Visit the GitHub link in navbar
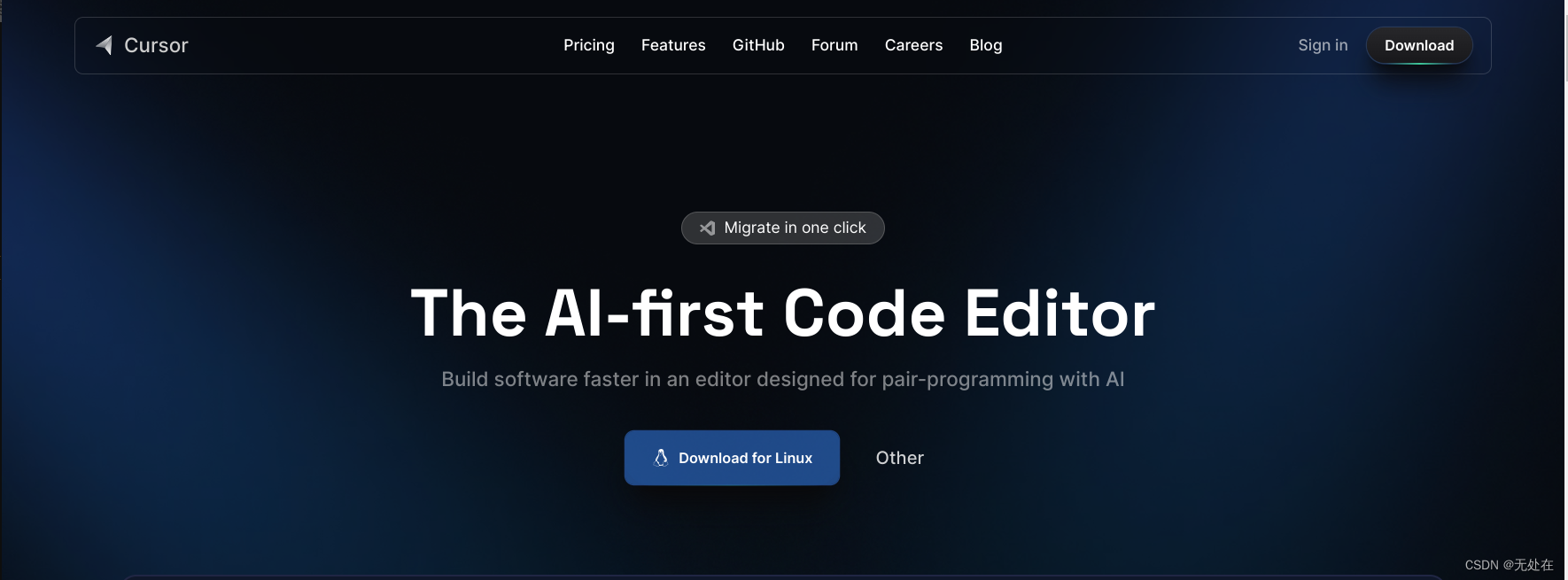This screenshot has height=580, width=1568. point(758,45)
